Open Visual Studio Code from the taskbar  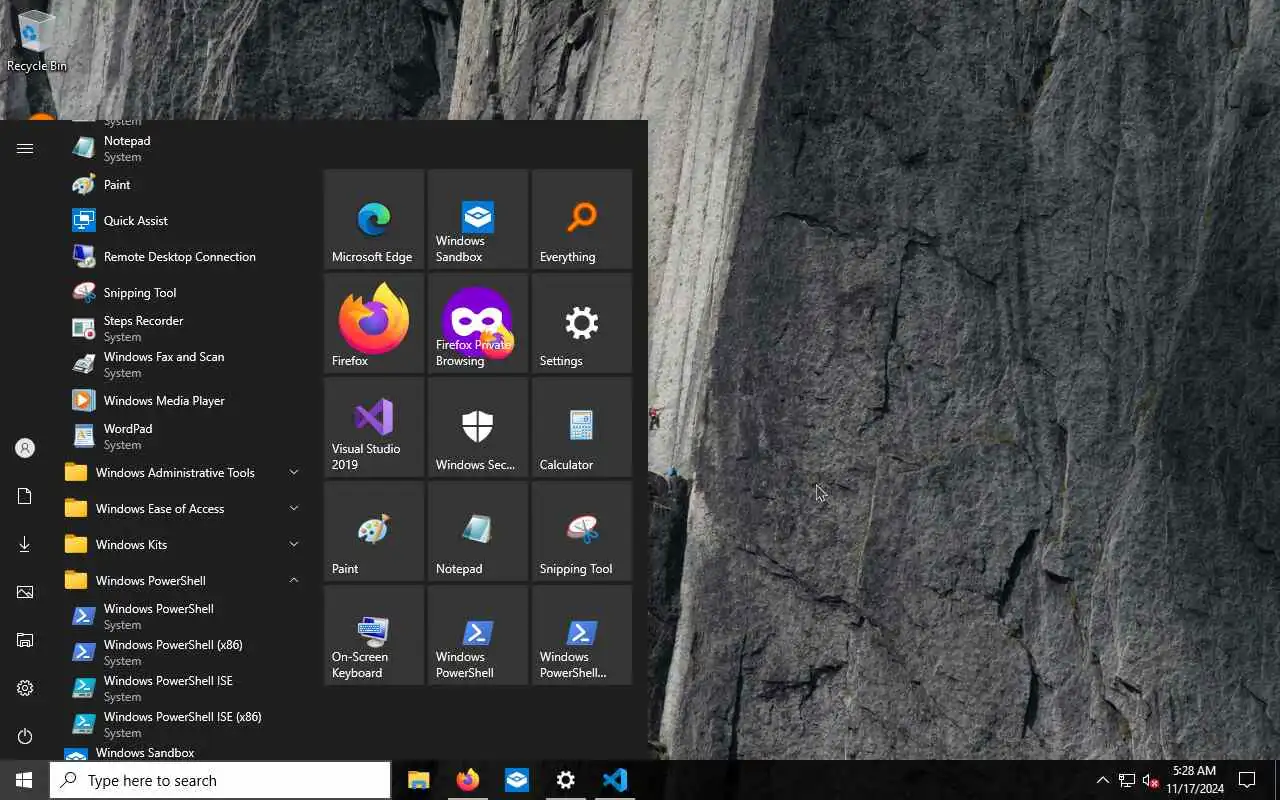click(615, 780)
